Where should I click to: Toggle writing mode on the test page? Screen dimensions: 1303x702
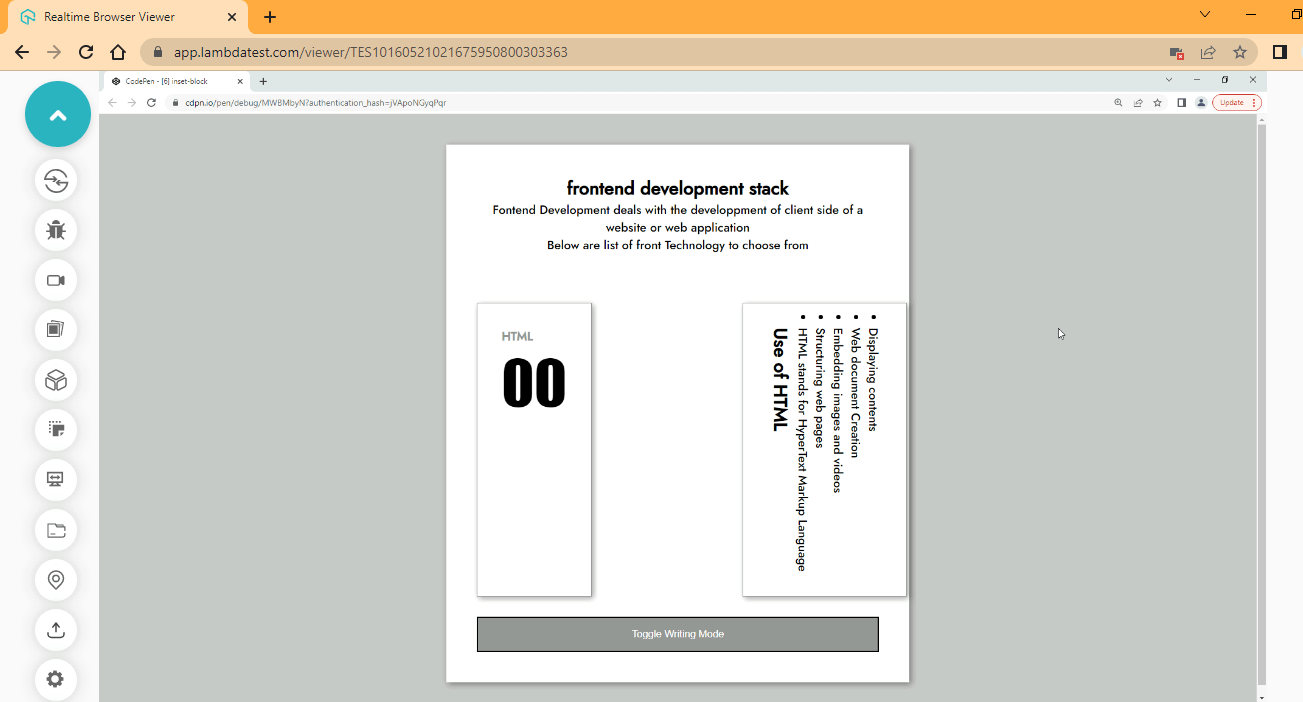677,633
